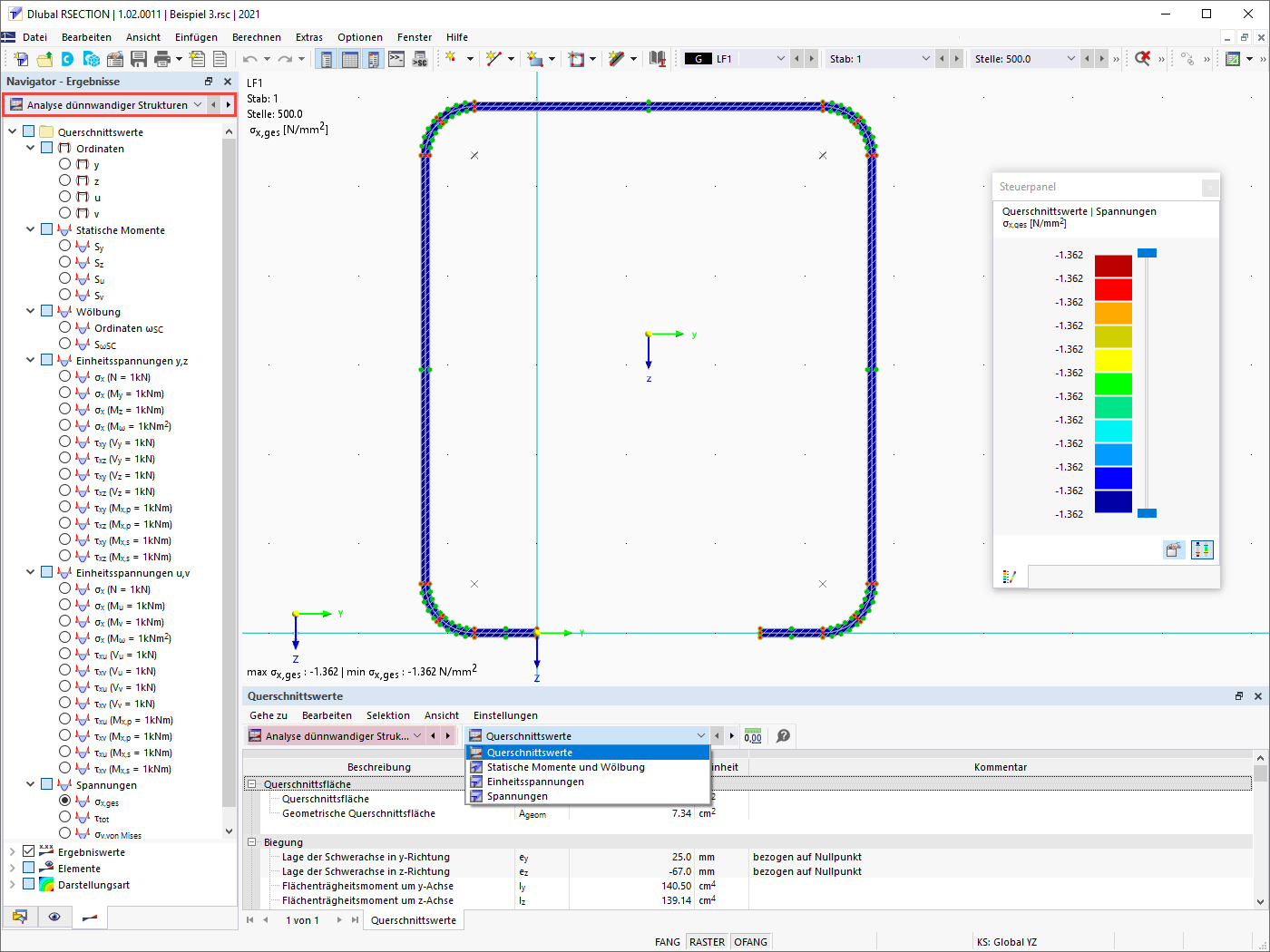Open color scale options in Steuerpanel
The image size is (1270, 952).
(x=1202, y=550)
